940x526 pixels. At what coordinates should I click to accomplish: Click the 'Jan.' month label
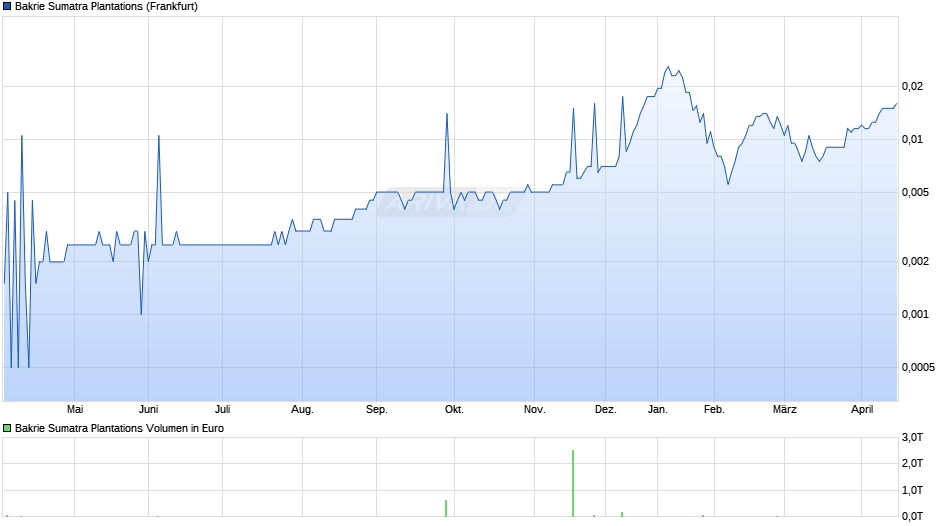(658, 409)
